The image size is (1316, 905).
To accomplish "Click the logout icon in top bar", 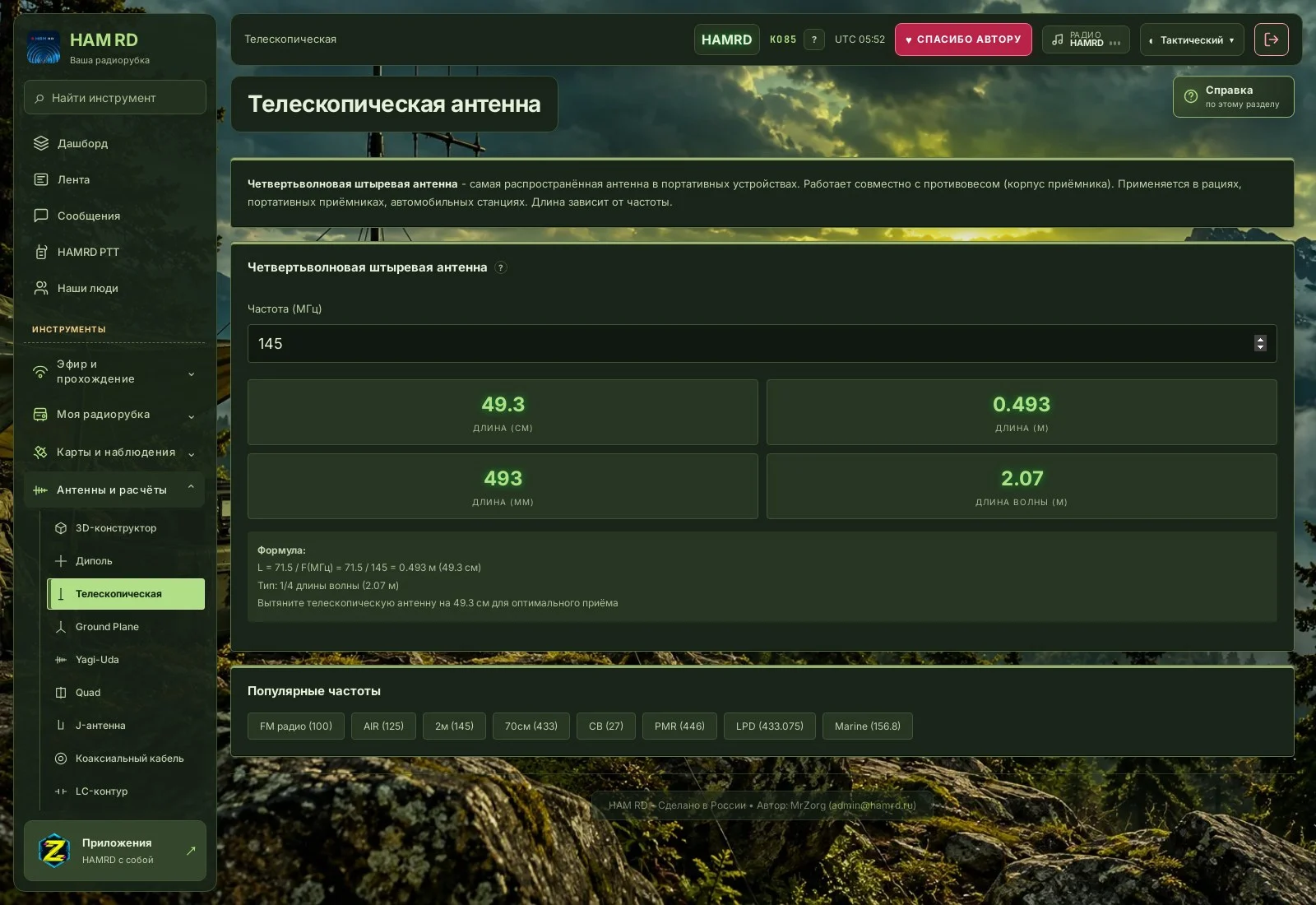I will point(1271,39).
